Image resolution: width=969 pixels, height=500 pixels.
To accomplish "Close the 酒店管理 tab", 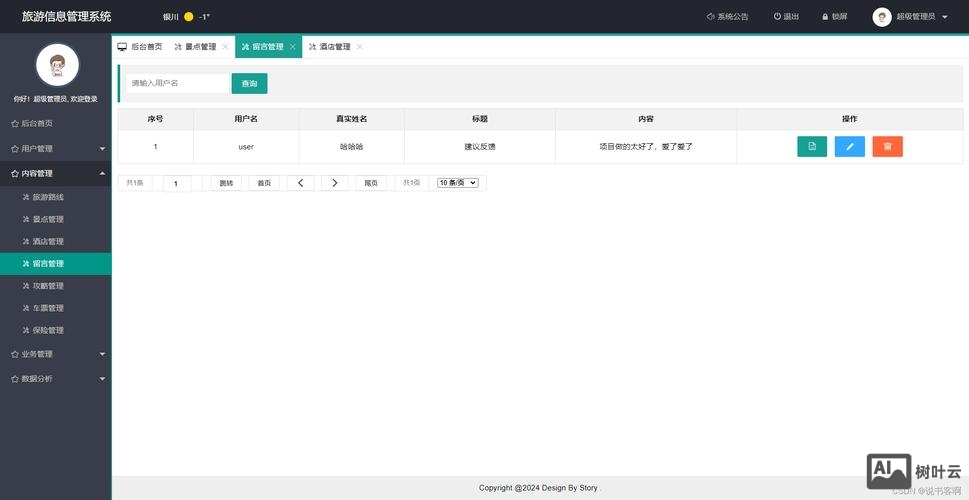I will coord(360,46).
